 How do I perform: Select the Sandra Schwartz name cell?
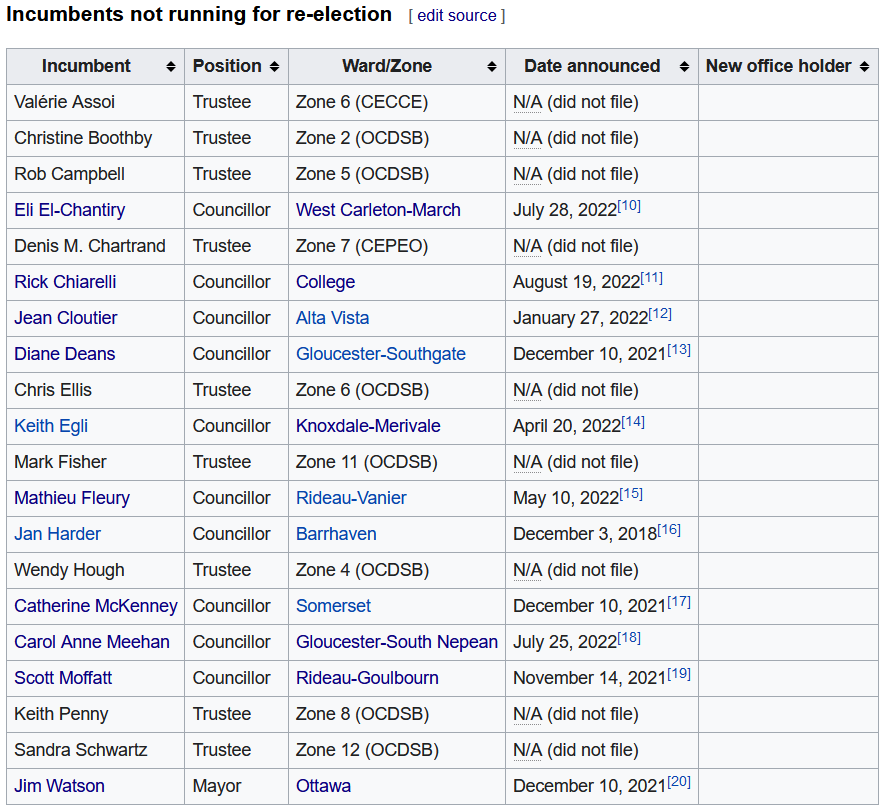(96, 751)
